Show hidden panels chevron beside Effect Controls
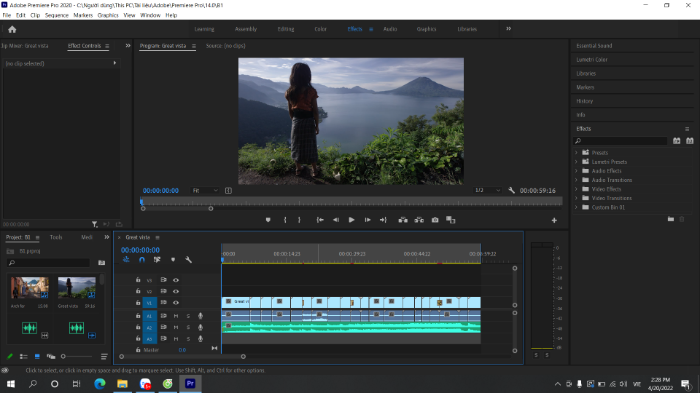This screenshot has width=700, height=393. tap(128, 46)
